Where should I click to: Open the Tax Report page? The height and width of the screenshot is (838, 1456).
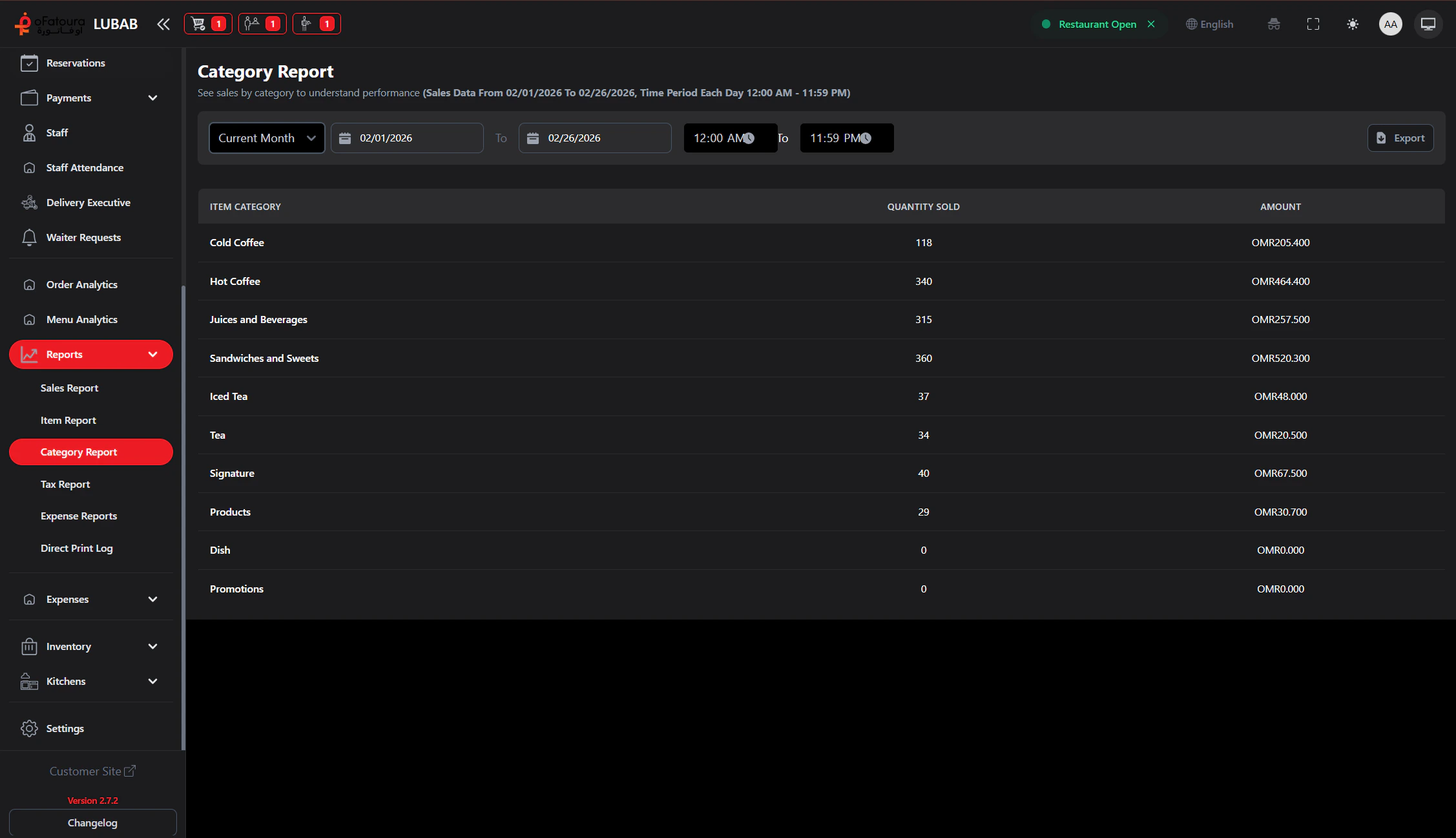point(65,484)
